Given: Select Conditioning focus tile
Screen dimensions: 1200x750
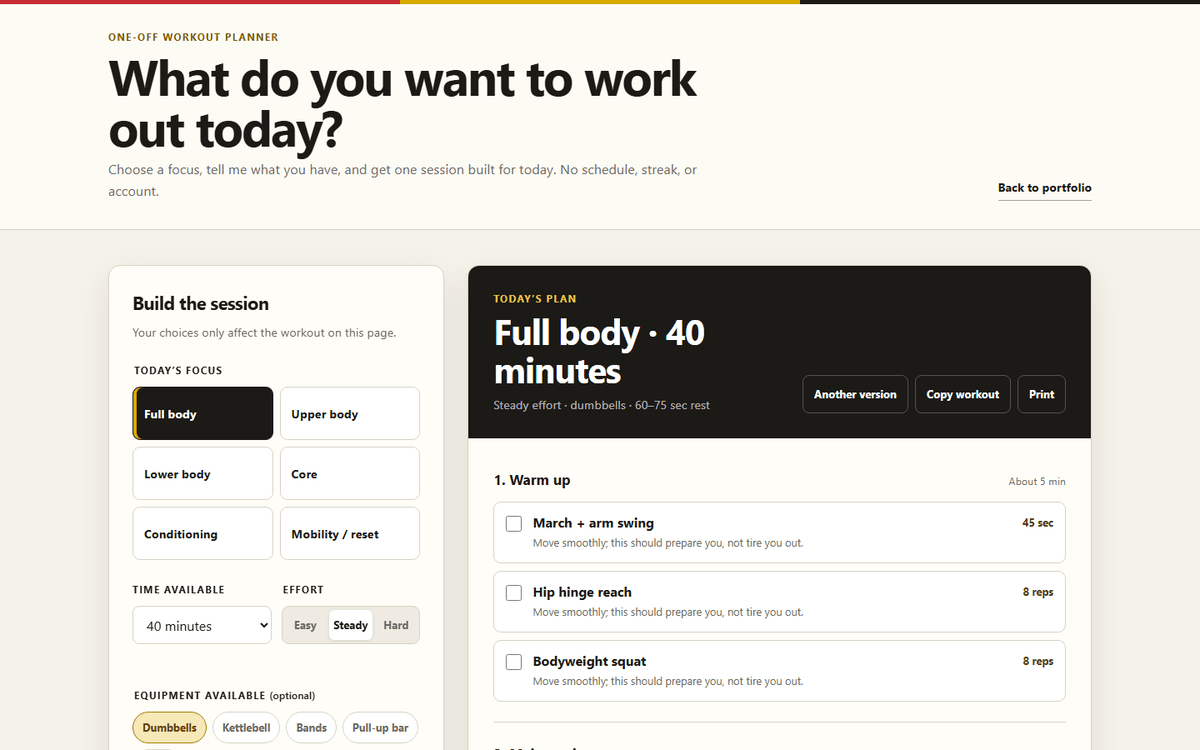Looking at the screenshot, I should pos(203,533).
